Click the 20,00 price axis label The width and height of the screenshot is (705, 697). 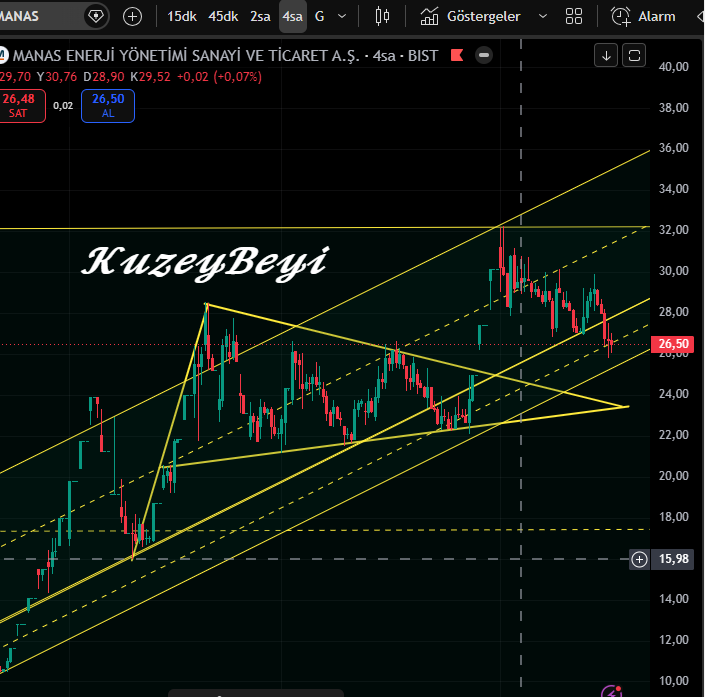point(673,476)
